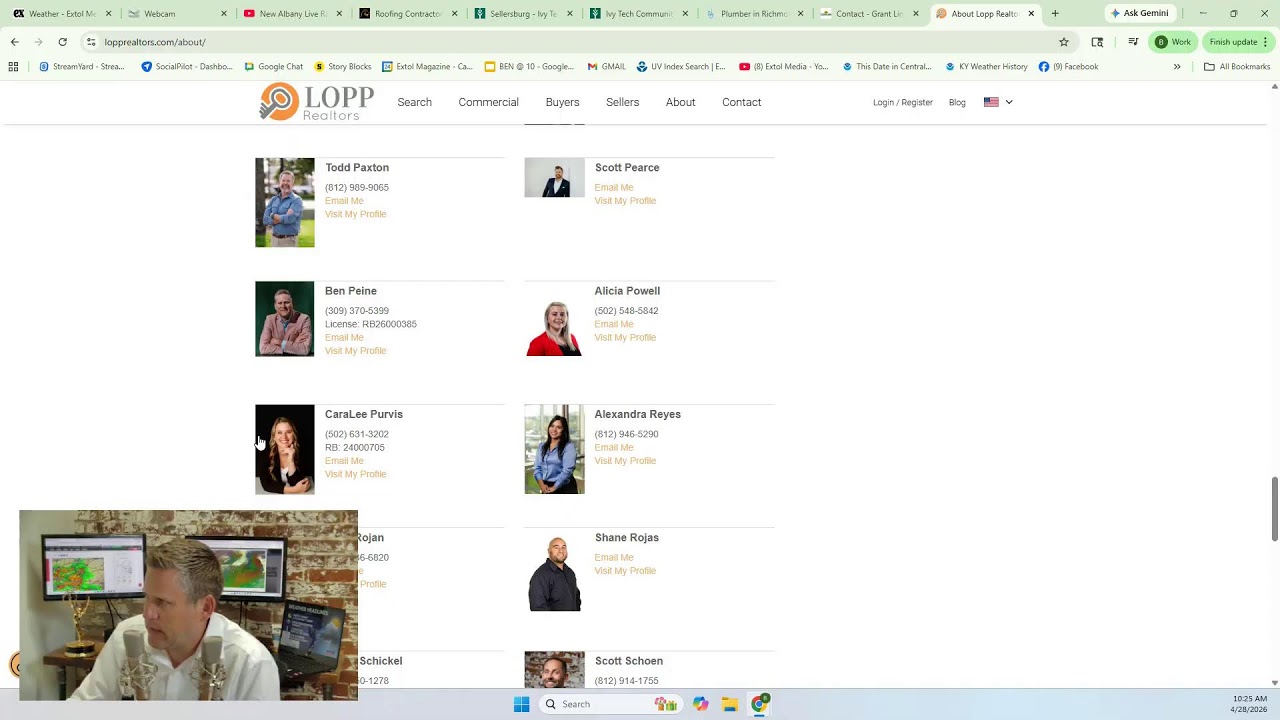The image size is (1280, 720).
Task: Open a new browser tab with plus icon
Action: click(x=1055, y=14)
